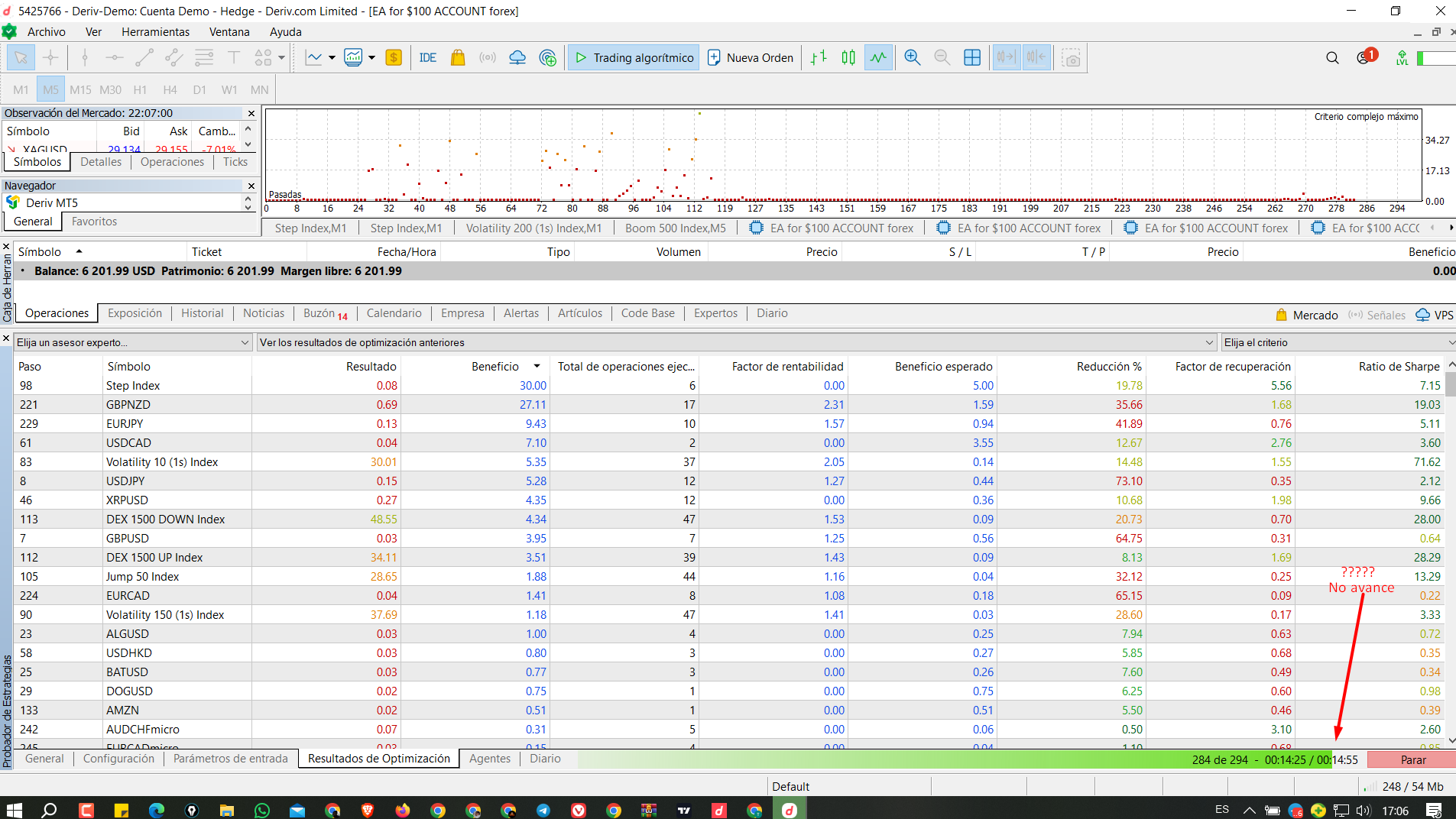Click the dollar trading accounts icon

click(x=394, y=58)
